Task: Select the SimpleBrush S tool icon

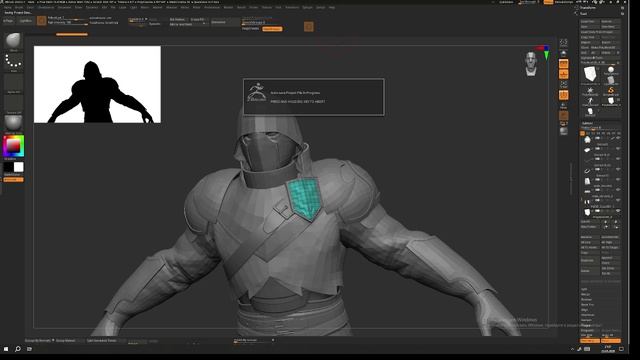Action: click(611, 91)
